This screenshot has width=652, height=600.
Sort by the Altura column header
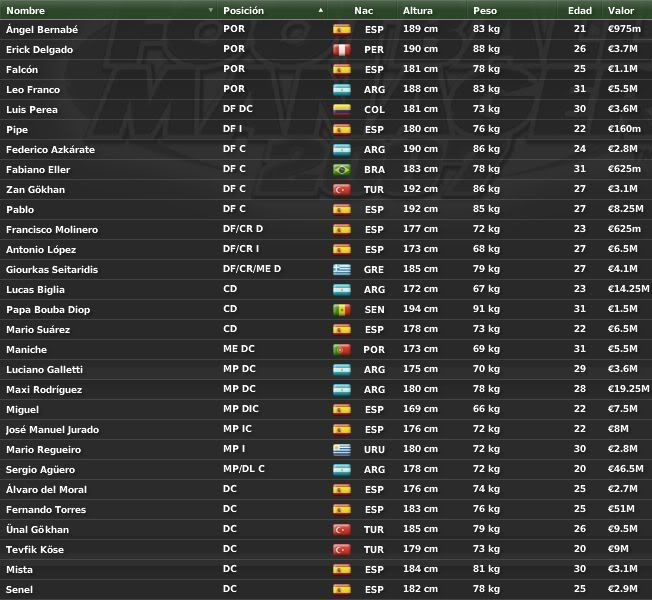coord(417,10)
